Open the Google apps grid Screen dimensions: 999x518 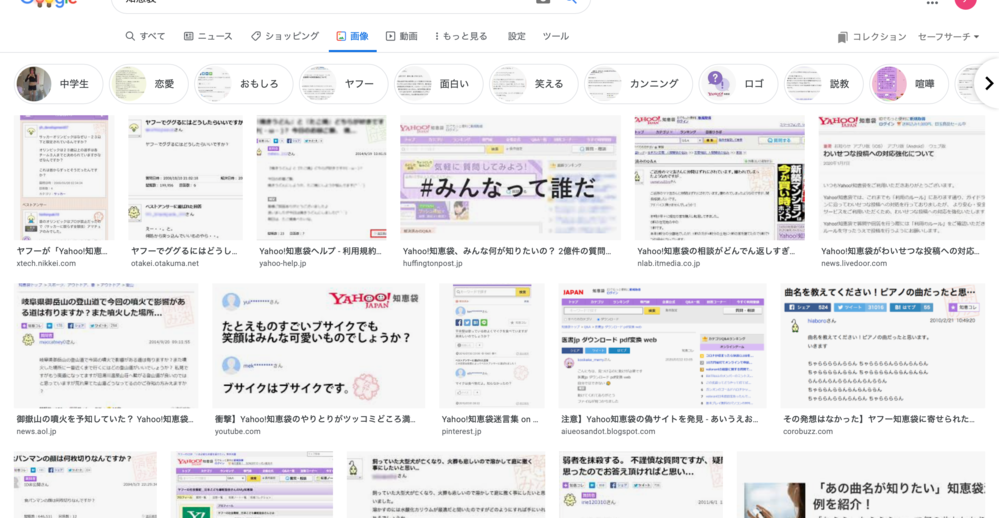tap(932, 3)
